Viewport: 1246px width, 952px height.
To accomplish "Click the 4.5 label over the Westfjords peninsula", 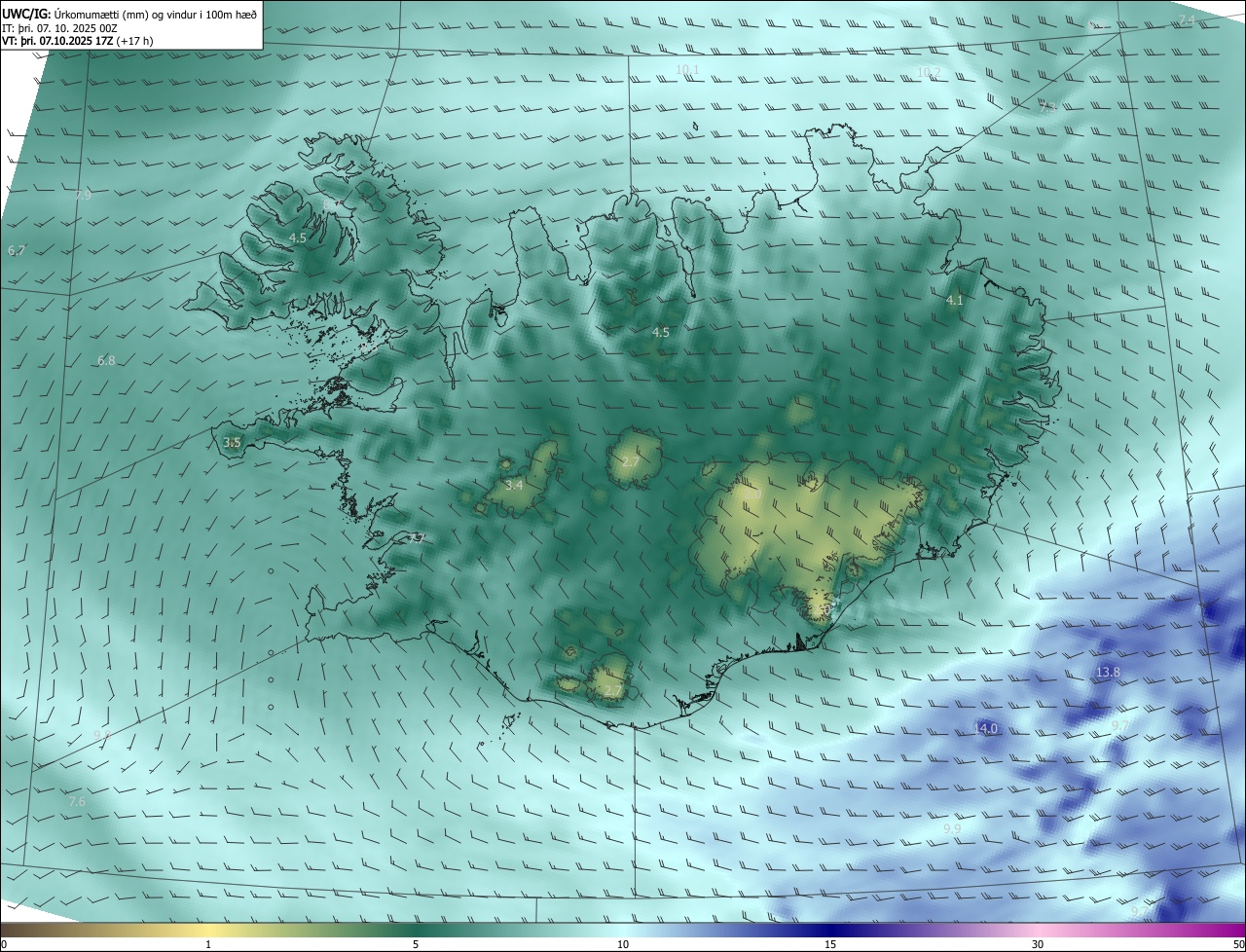I will 298,238.
